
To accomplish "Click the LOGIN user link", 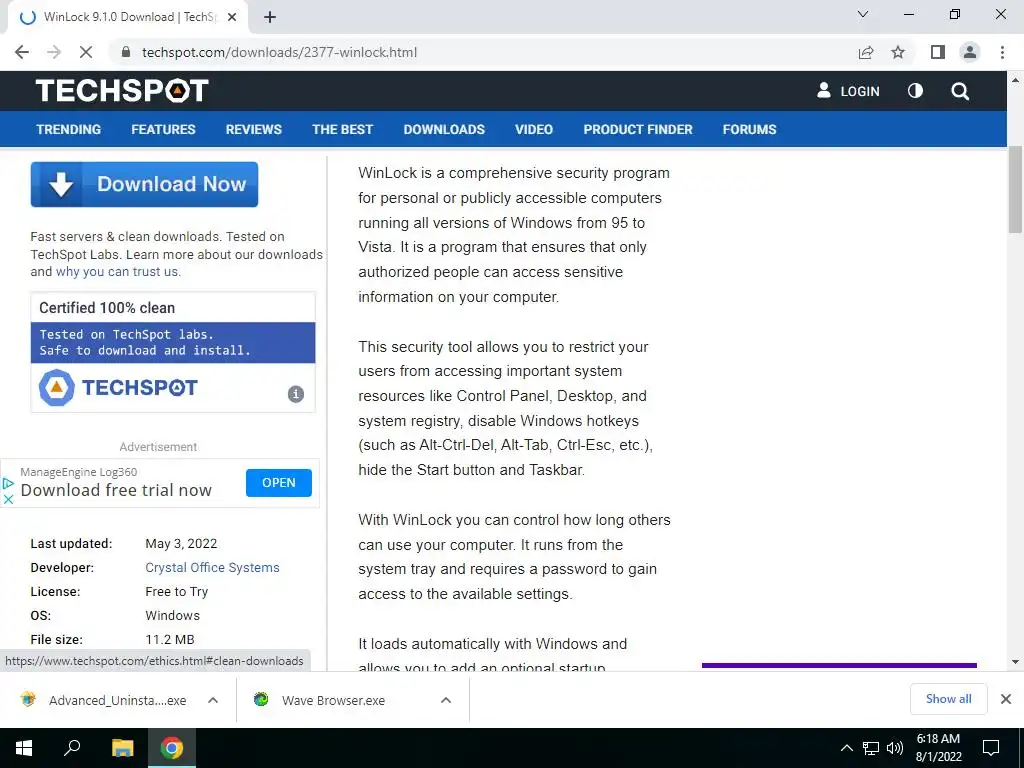I will (848, 91).
